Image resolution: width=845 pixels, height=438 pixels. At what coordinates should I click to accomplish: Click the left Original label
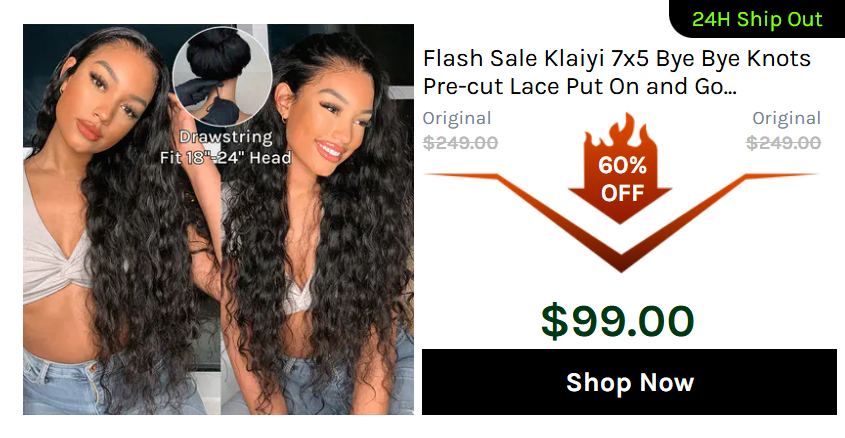(x=457, y=118)
